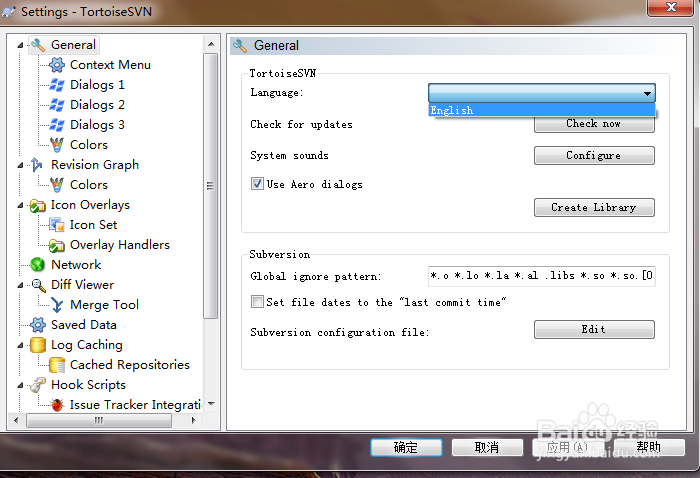Collapse the Icon Overlays tree node
This screenshot has width=700, height=478.
(20, 205)
